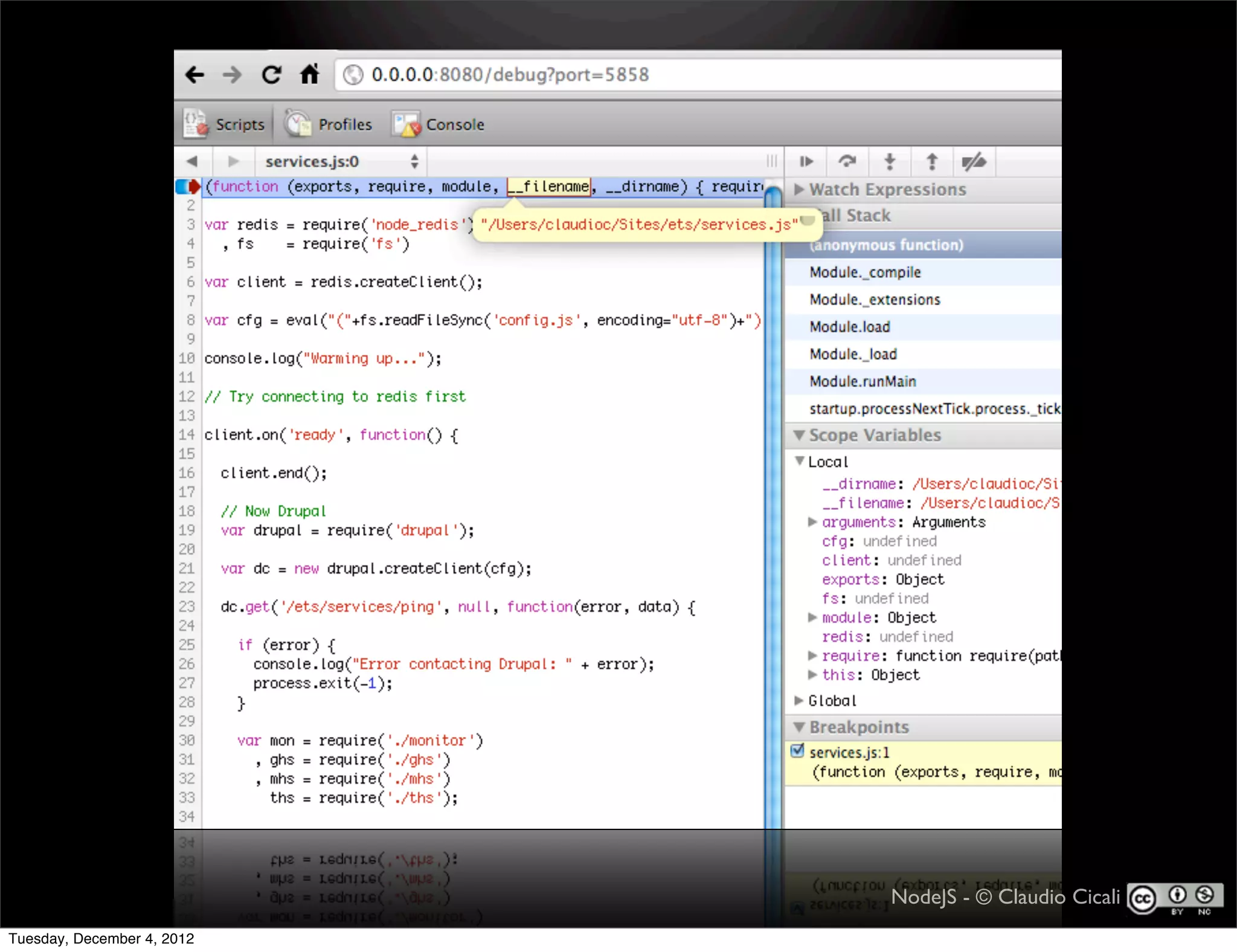Resume script execution
Screen dimensions: 1237x952
[806, 161]
